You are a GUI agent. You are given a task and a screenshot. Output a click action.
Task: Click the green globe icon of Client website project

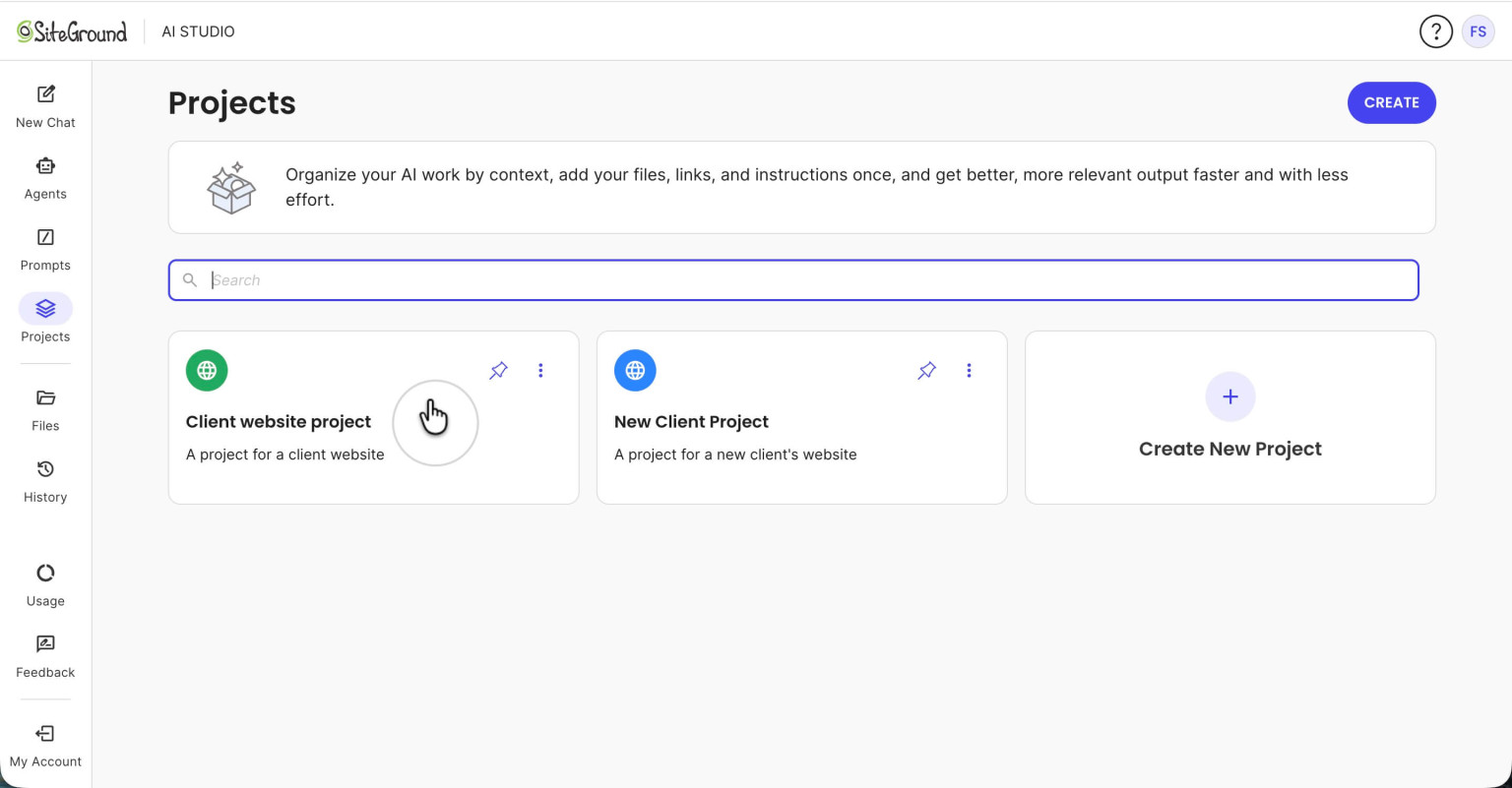pos(207,371)
